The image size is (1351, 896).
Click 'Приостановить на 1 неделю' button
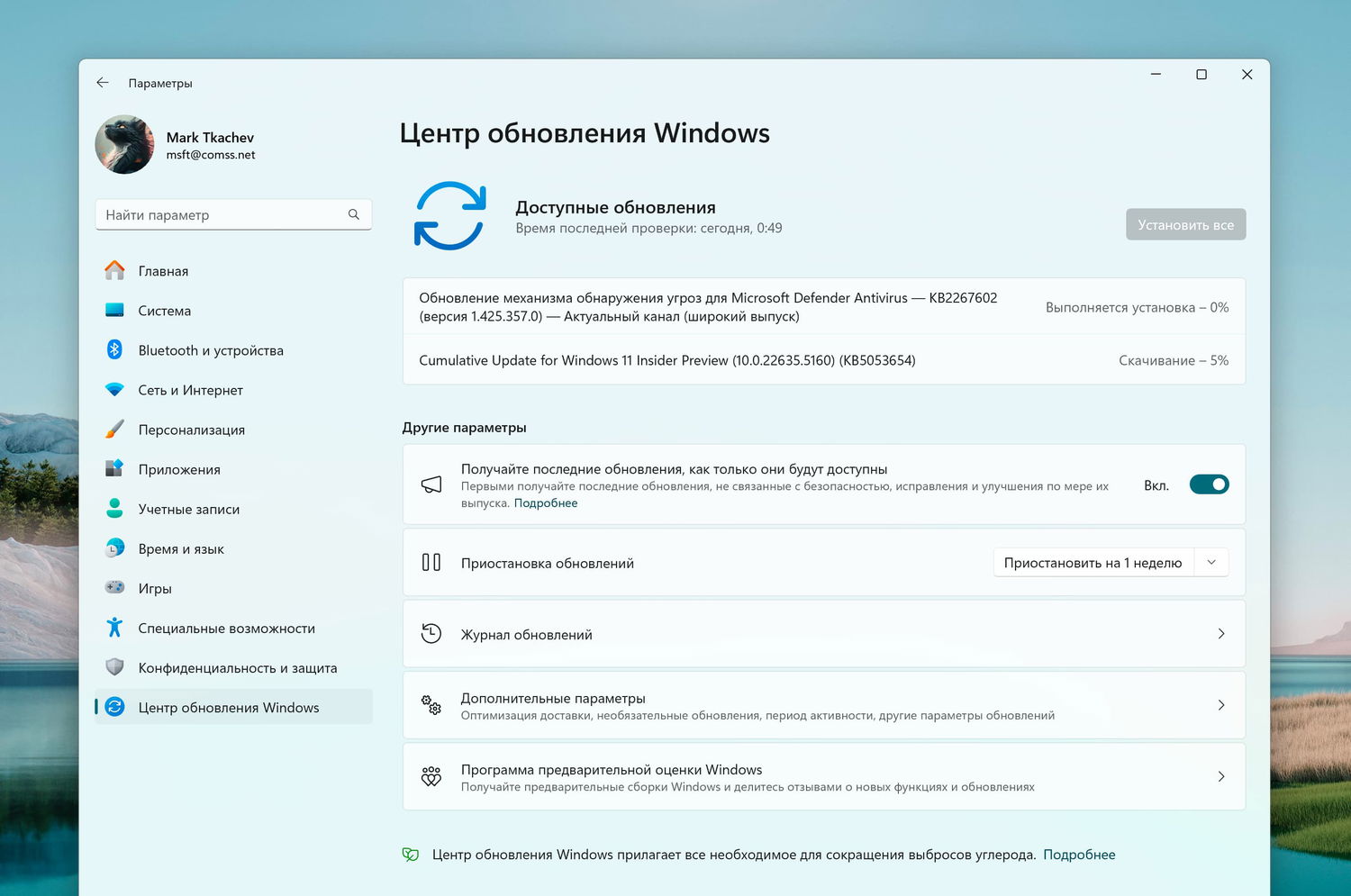tap(1093, 563)
